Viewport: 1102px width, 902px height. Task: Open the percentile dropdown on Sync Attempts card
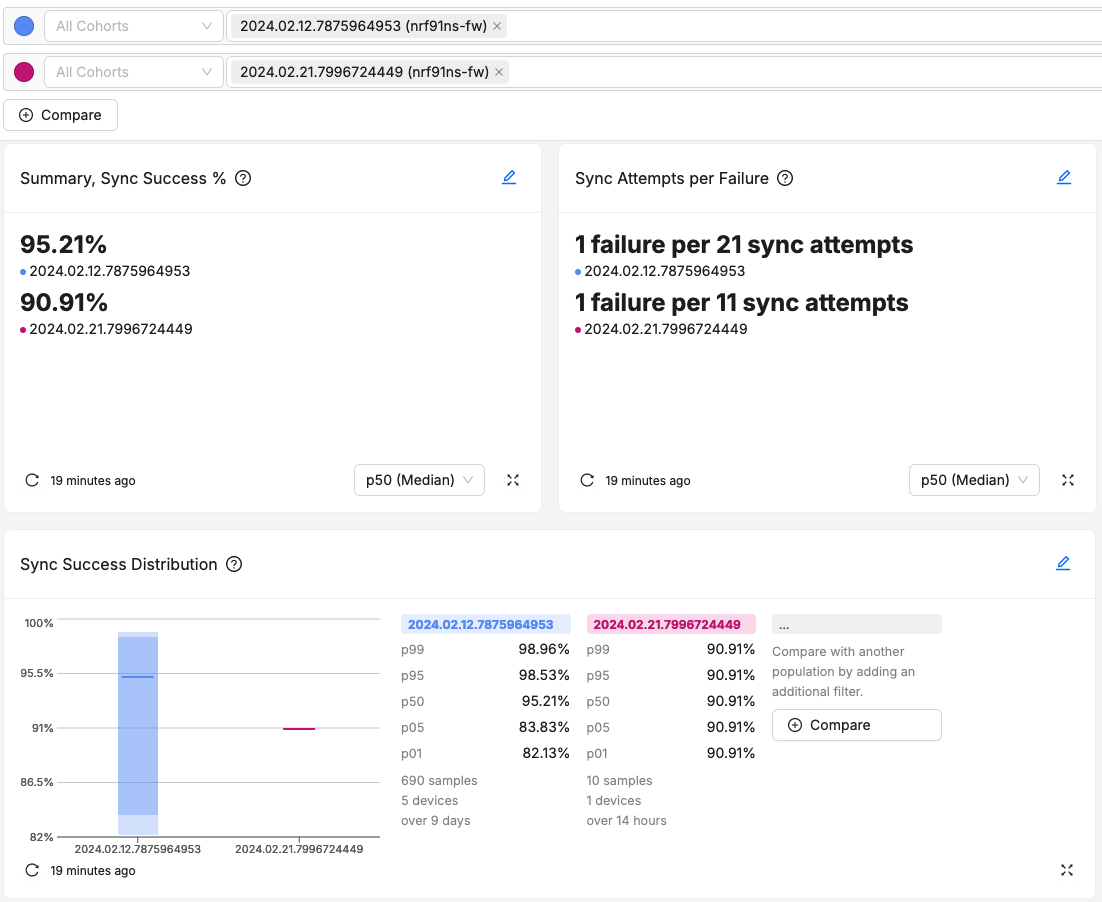click(x=974, y=480)
